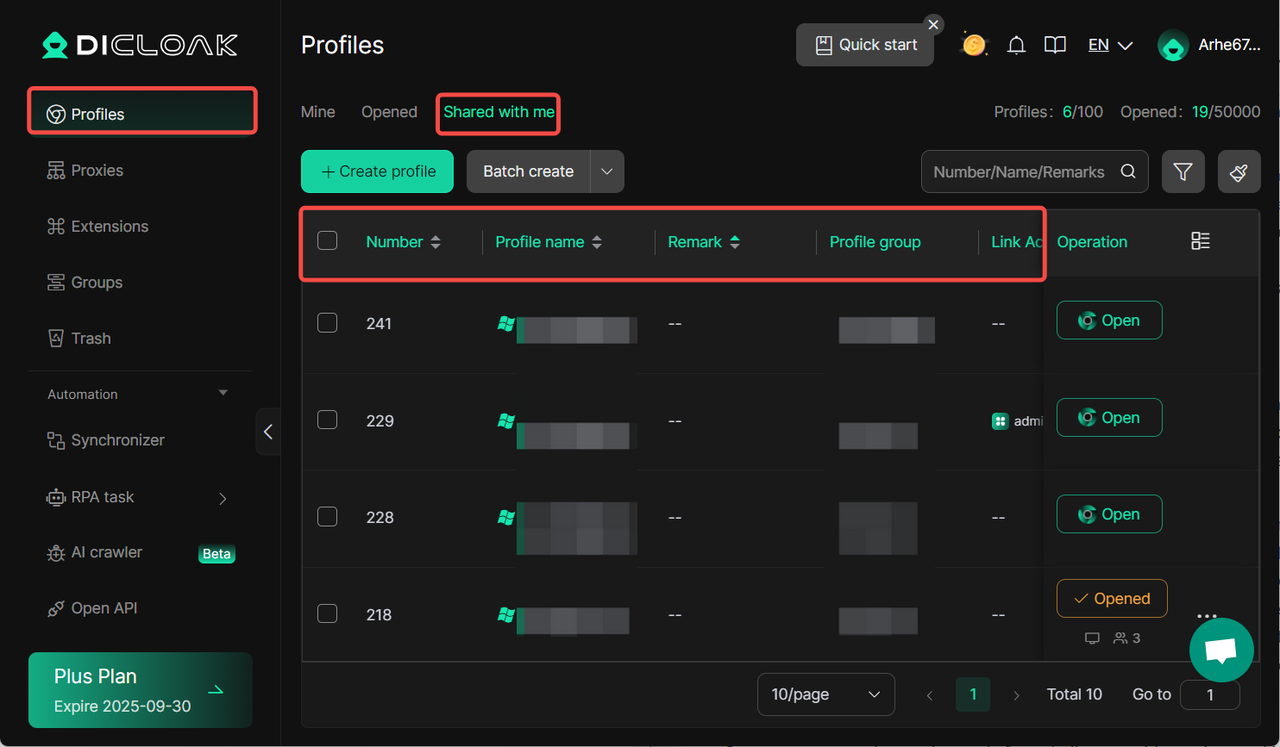Check the checkbox for profile 229
The height and width of the screenshot is (747, 1280).
tap(327, 419)
